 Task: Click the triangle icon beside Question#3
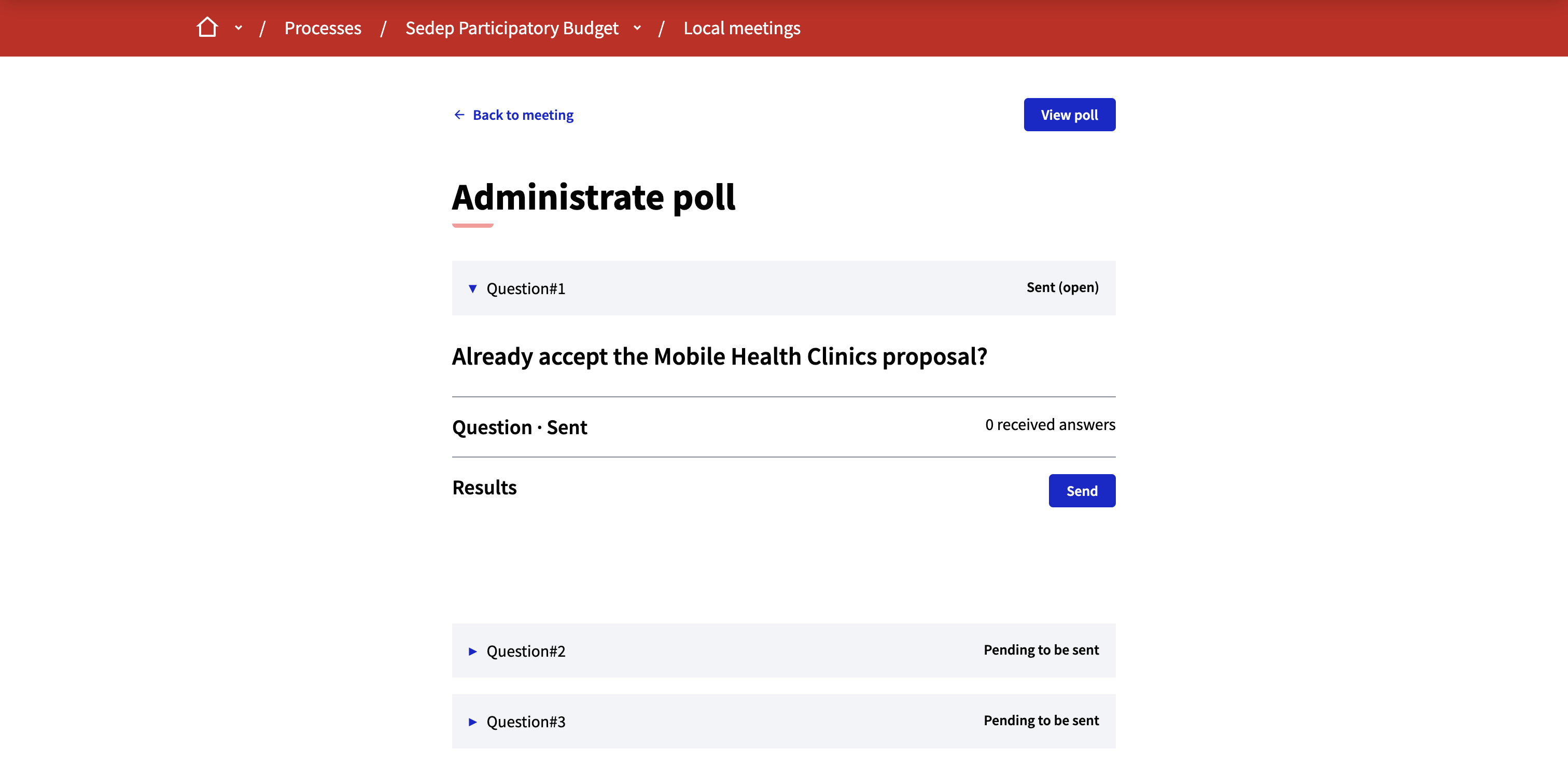tap(472, 722)
